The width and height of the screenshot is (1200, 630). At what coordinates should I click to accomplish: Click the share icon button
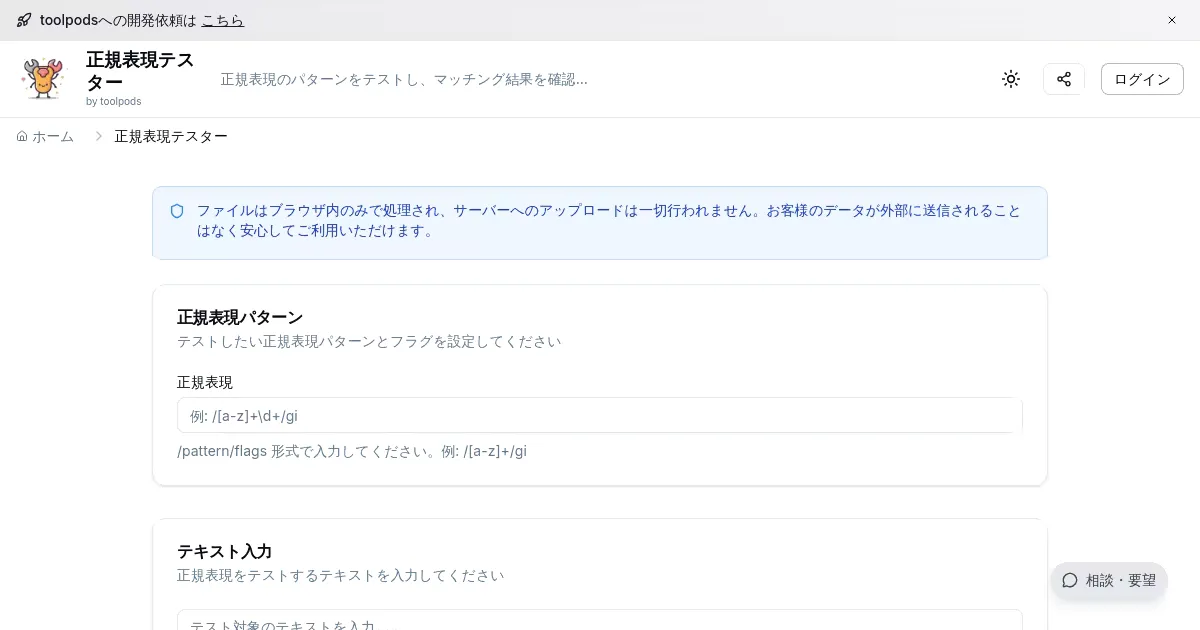coord(1064,79)
